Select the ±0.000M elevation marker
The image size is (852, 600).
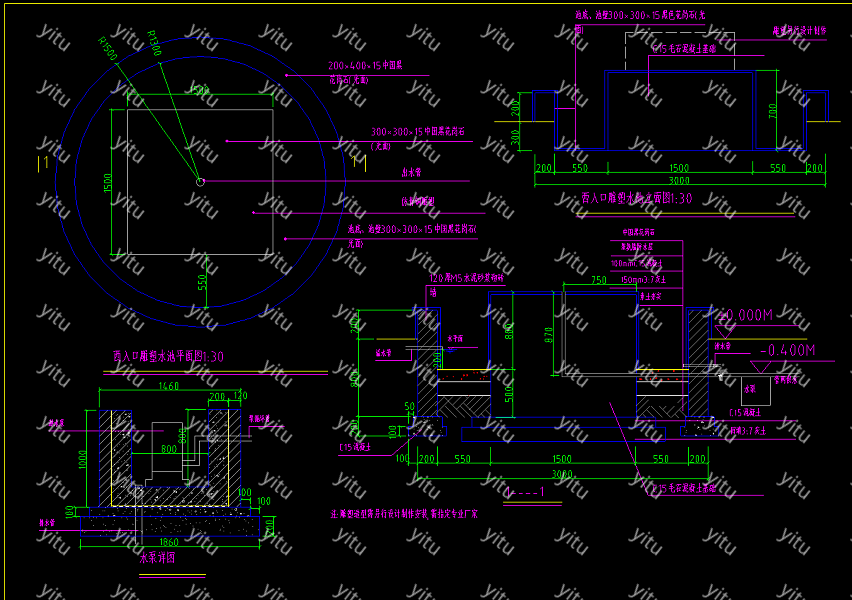(744, 315)
